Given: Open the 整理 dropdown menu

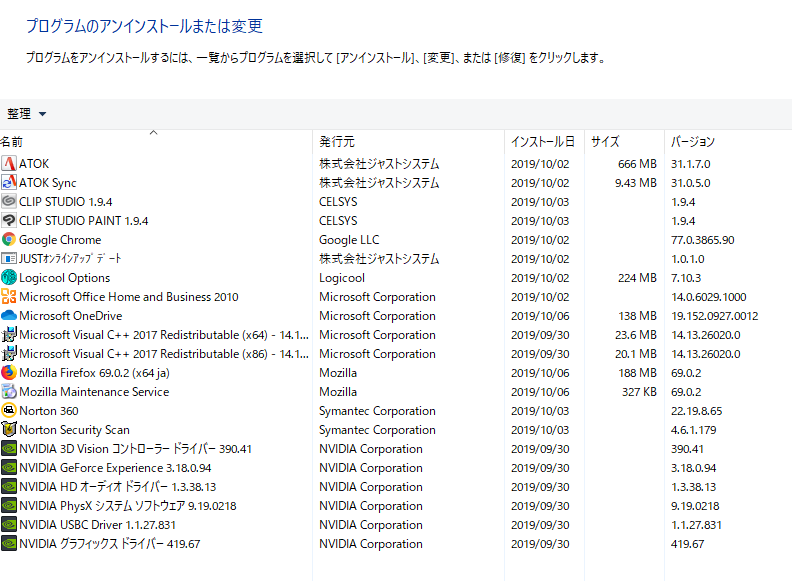Looking at the screenshot, I should pyautogui.click(x=27, y=114).
